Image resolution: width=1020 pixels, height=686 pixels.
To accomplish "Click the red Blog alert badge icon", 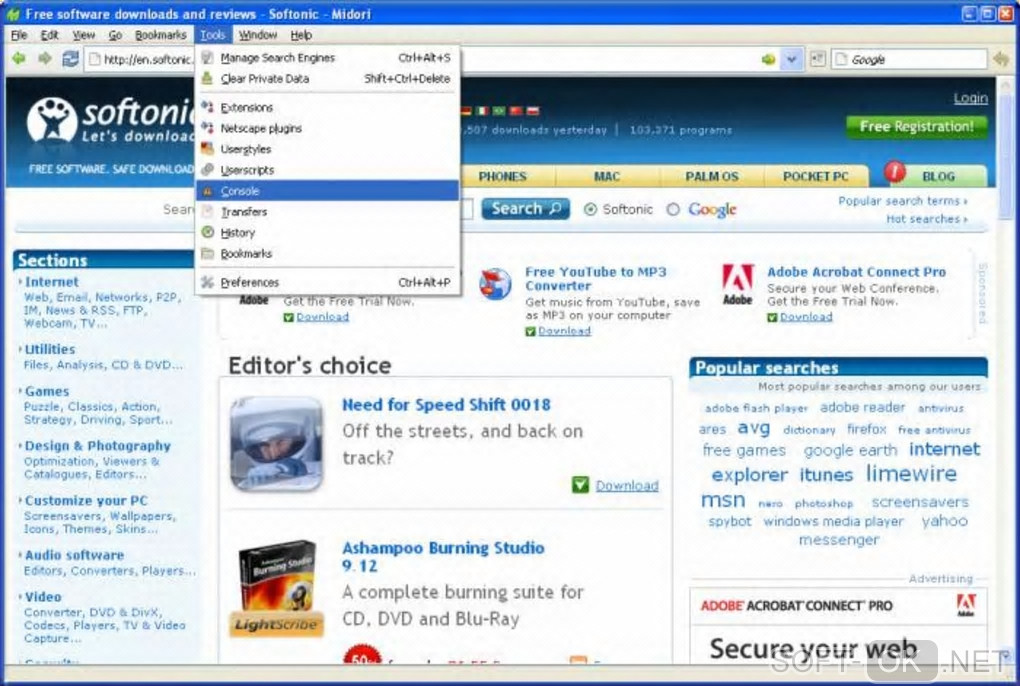I will [894, 172].
